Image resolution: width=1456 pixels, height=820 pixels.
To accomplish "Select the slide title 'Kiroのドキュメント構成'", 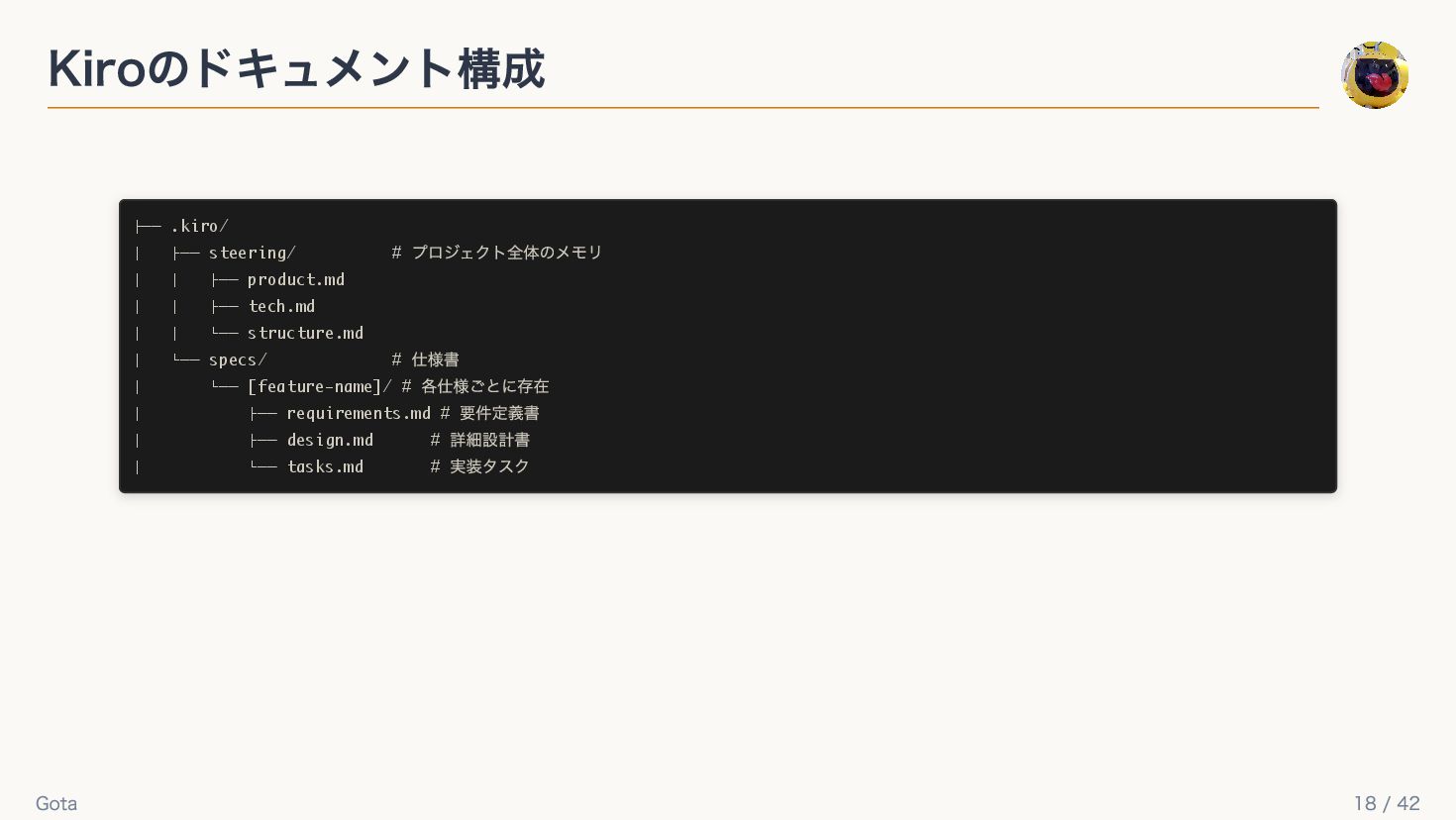I will 296,69.
